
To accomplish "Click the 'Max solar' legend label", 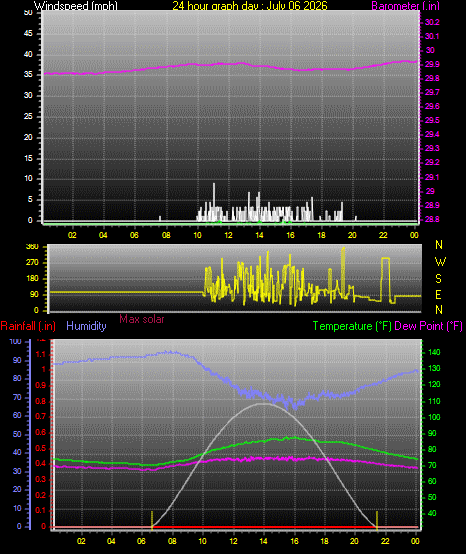I will pos(142,319).
